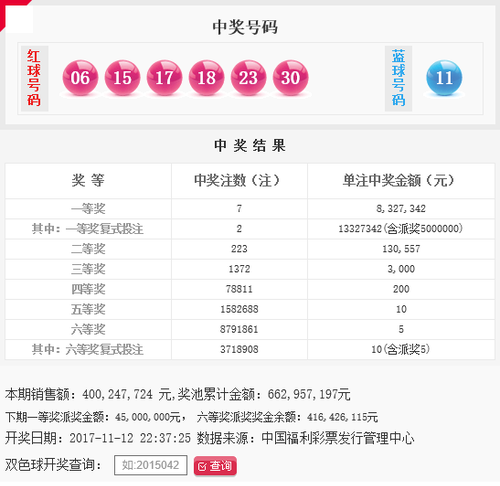Click the red ball numbered 15

pyautogui.click(x=122, y=78)
